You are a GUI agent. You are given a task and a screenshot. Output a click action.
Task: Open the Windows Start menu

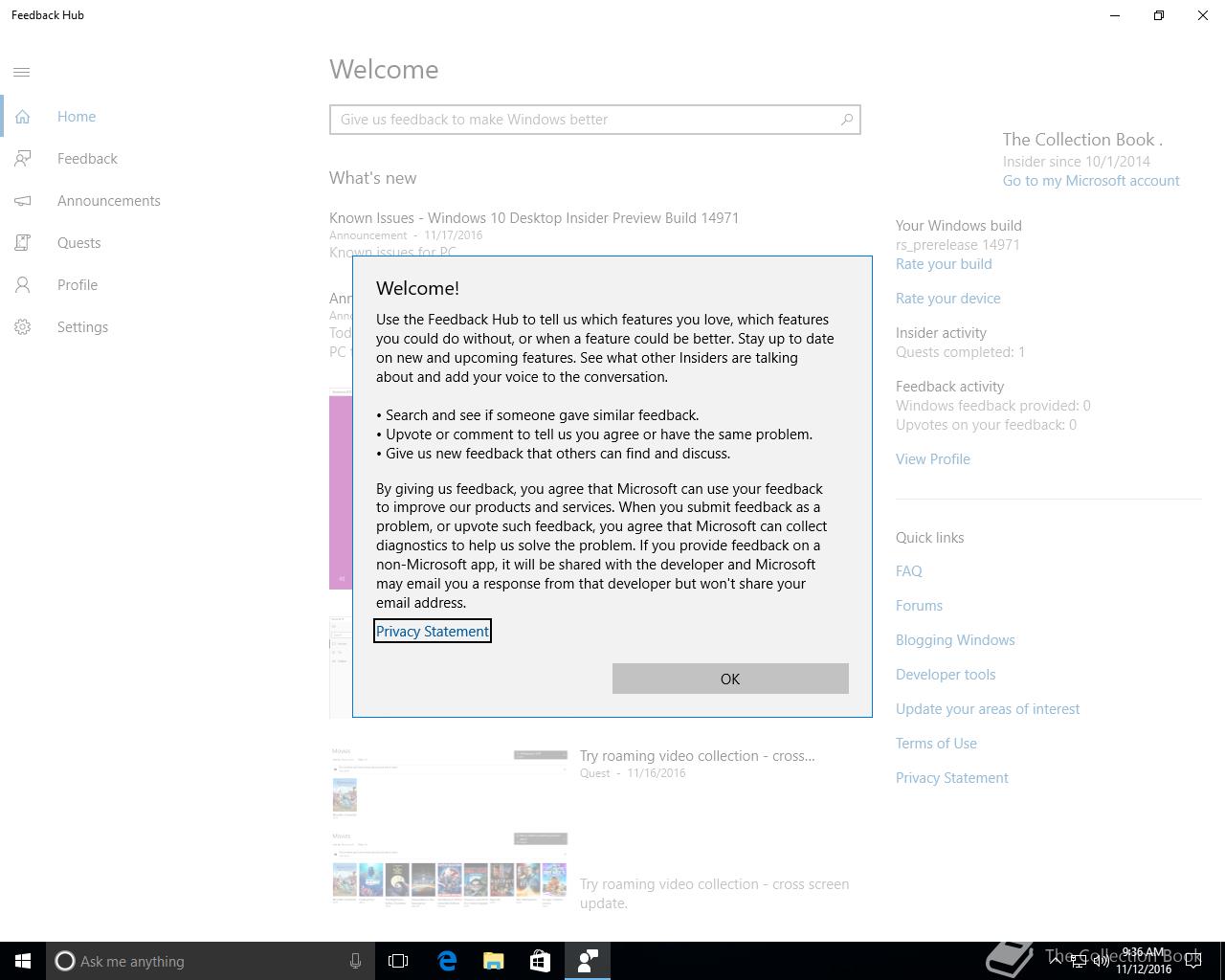coord(23,961)
